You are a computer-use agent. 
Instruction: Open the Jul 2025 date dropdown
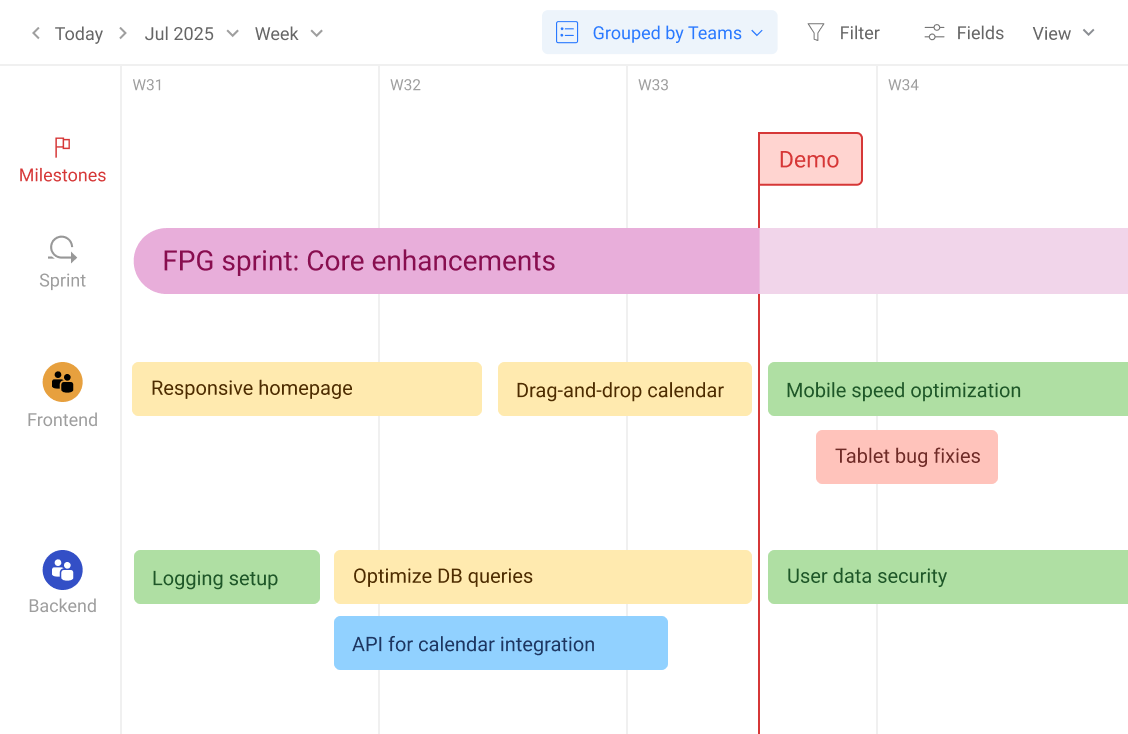(x=191, y=33)
